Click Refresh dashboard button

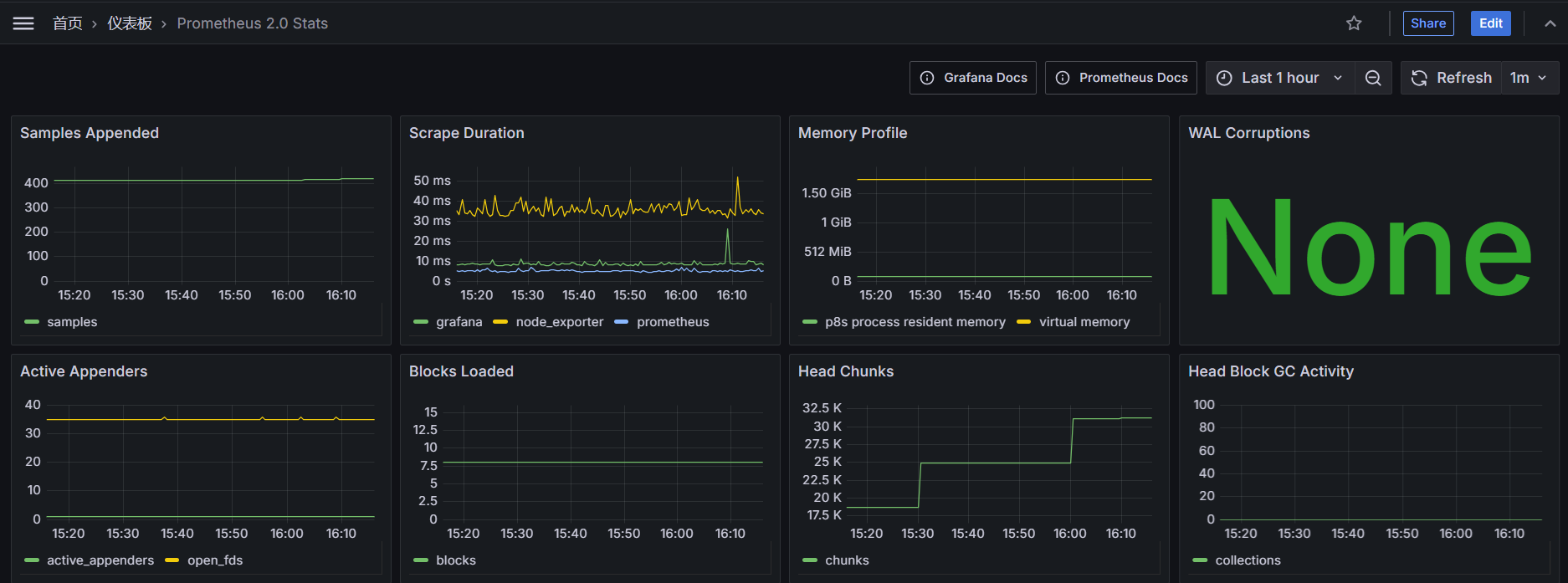1452,78
